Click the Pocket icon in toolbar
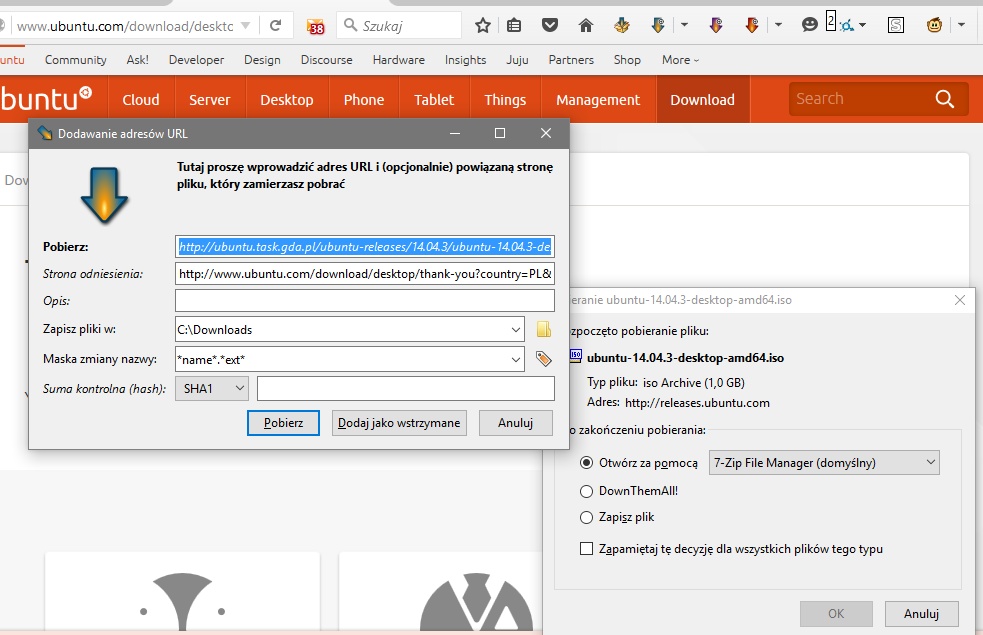Viewport: 983px width, 635px height. coord(550,26)
